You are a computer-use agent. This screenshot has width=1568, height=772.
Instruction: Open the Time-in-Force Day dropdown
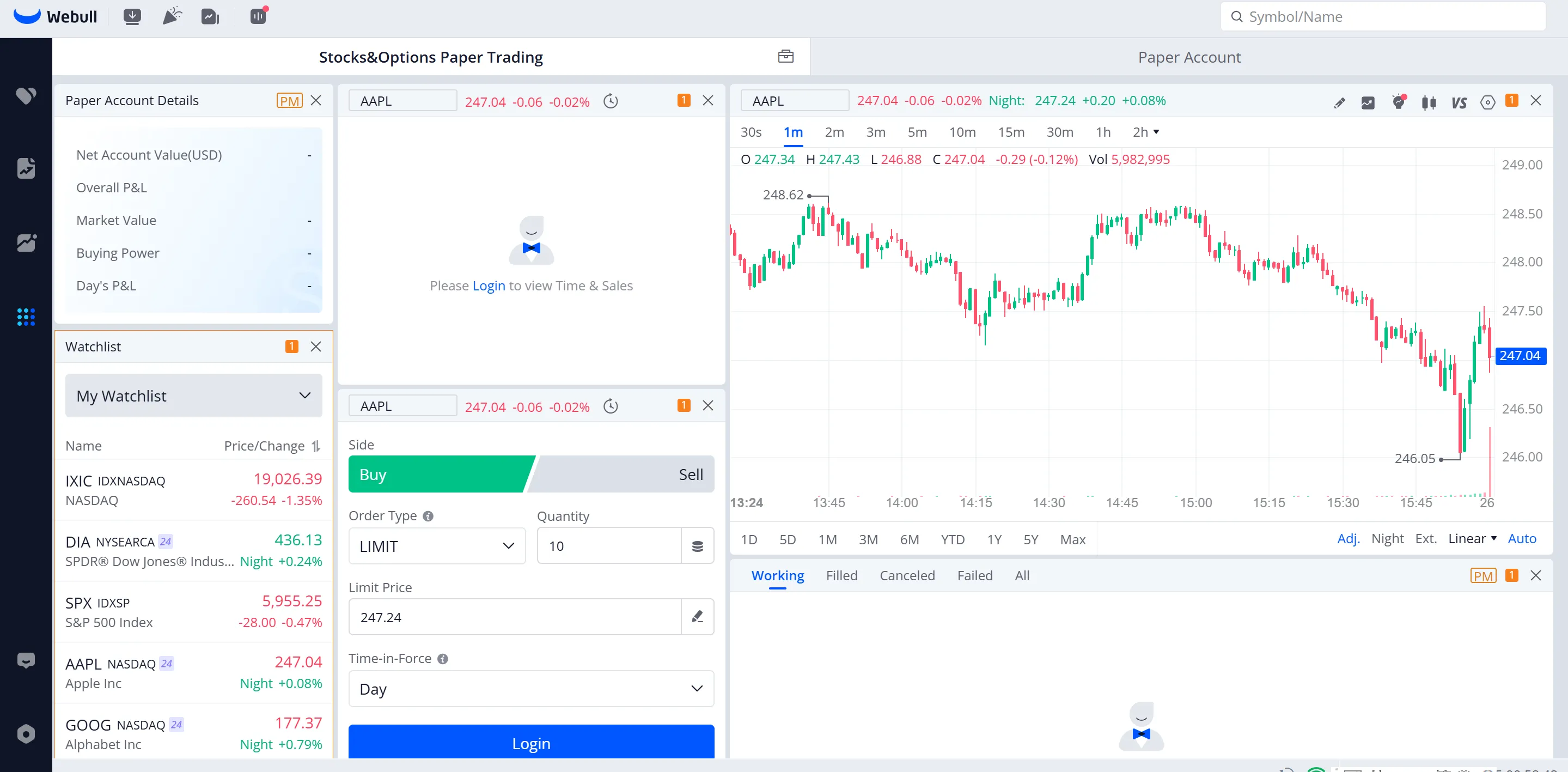coord(532,689)
